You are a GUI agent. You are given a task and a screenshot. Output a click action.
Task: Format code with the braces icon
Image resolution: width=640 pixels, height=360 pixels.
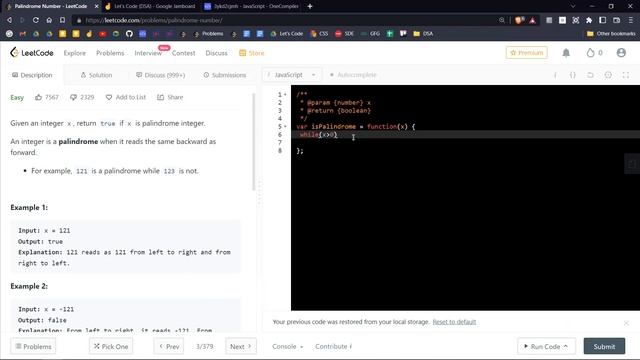573,75
